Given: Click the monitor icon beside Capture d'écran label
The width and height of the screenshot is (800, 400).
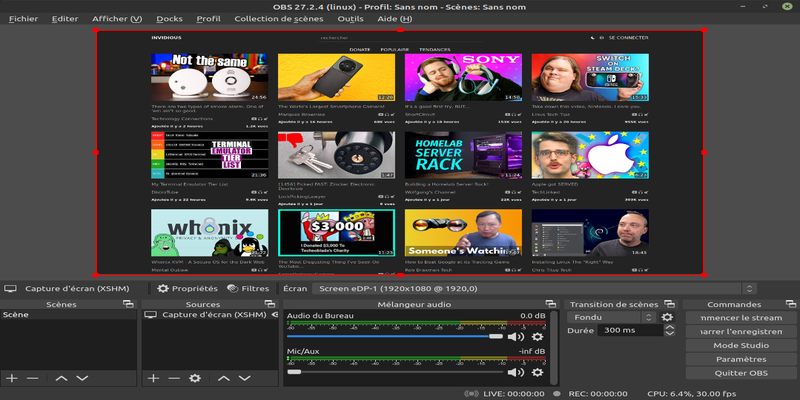Looking at the screenshot, I should 10,288.
